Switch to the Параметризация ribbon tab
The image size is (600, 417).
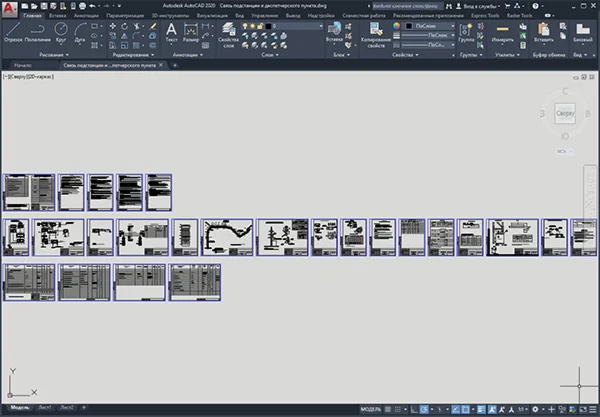[125, 16]
